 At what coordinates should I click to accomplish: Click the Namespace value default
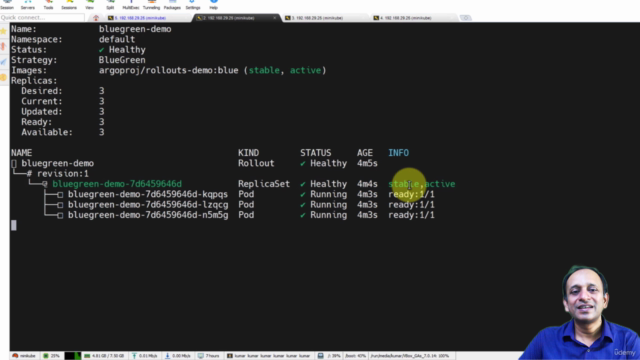117,40
